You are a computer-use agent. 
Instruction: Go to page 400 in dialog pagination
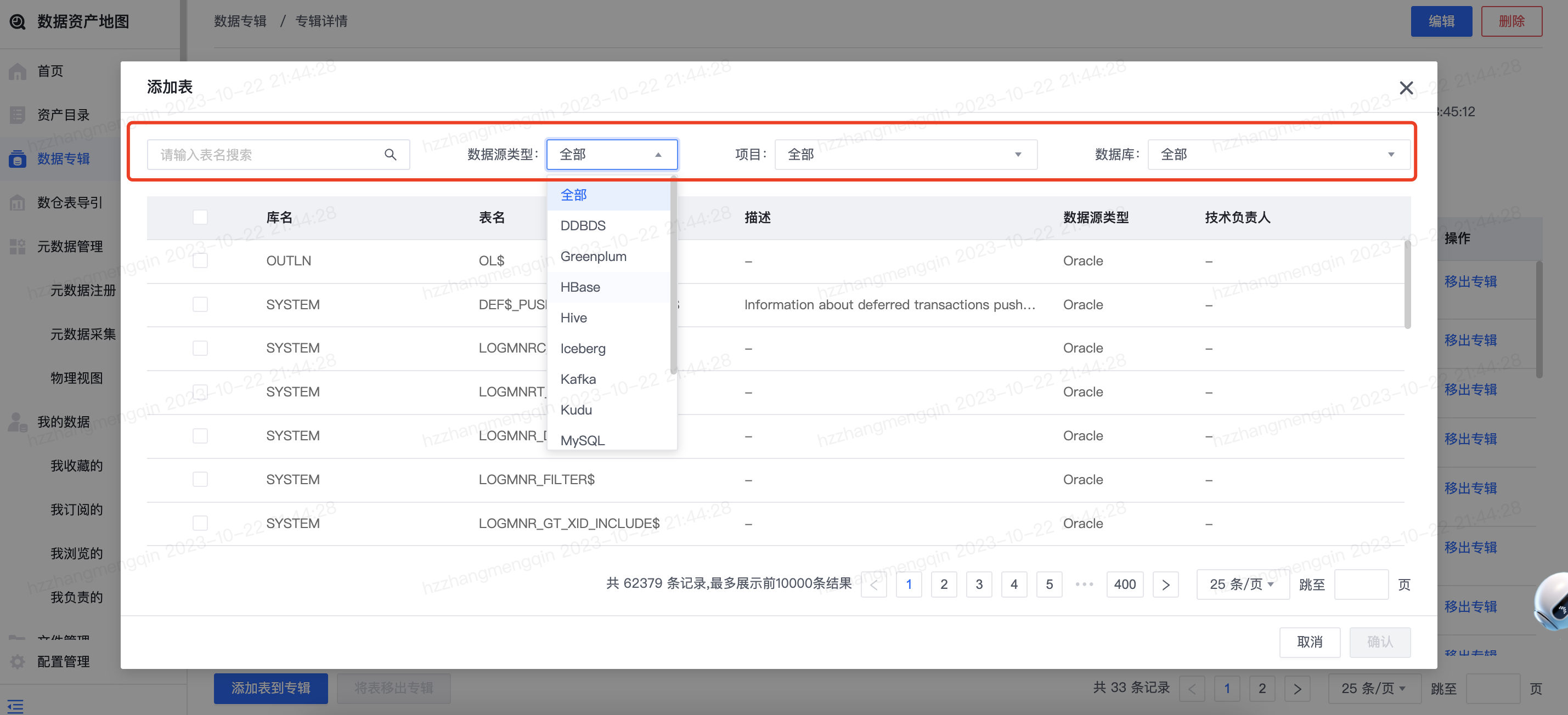(1124, 585)
